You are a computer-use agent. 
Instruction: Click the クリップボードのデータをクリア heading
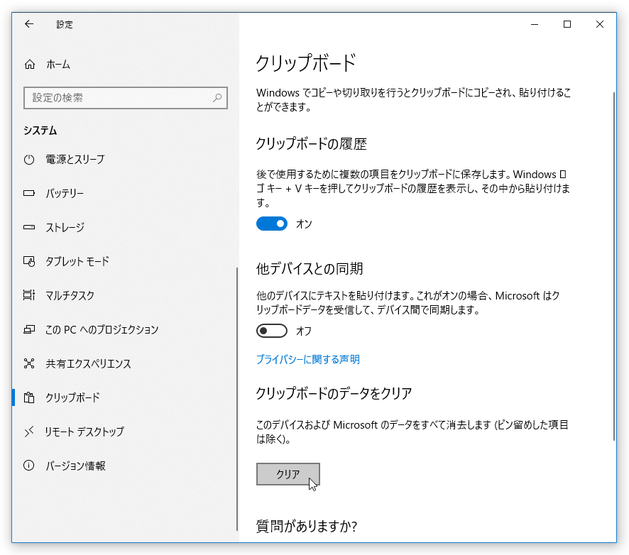[x=334, y=393]
